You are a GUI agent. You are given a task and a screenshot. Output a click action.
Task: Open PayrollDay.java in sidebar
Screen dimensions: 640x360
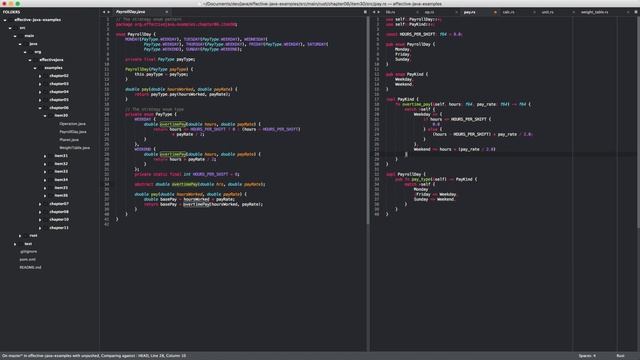coord(73,132)
